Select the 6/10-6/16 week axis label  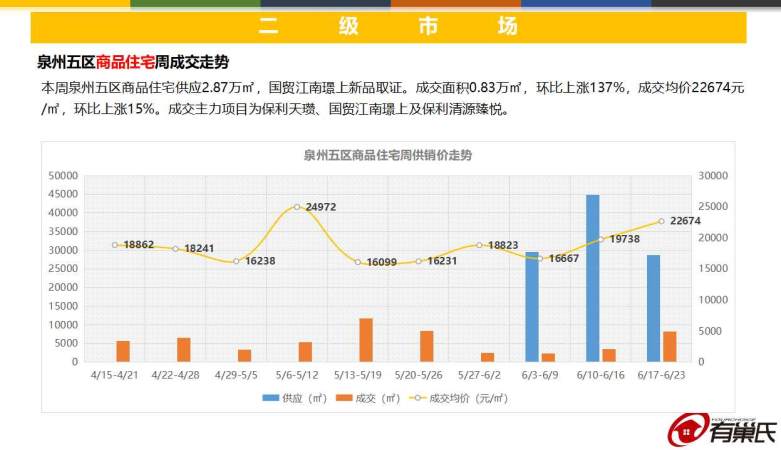coord(601,375)
